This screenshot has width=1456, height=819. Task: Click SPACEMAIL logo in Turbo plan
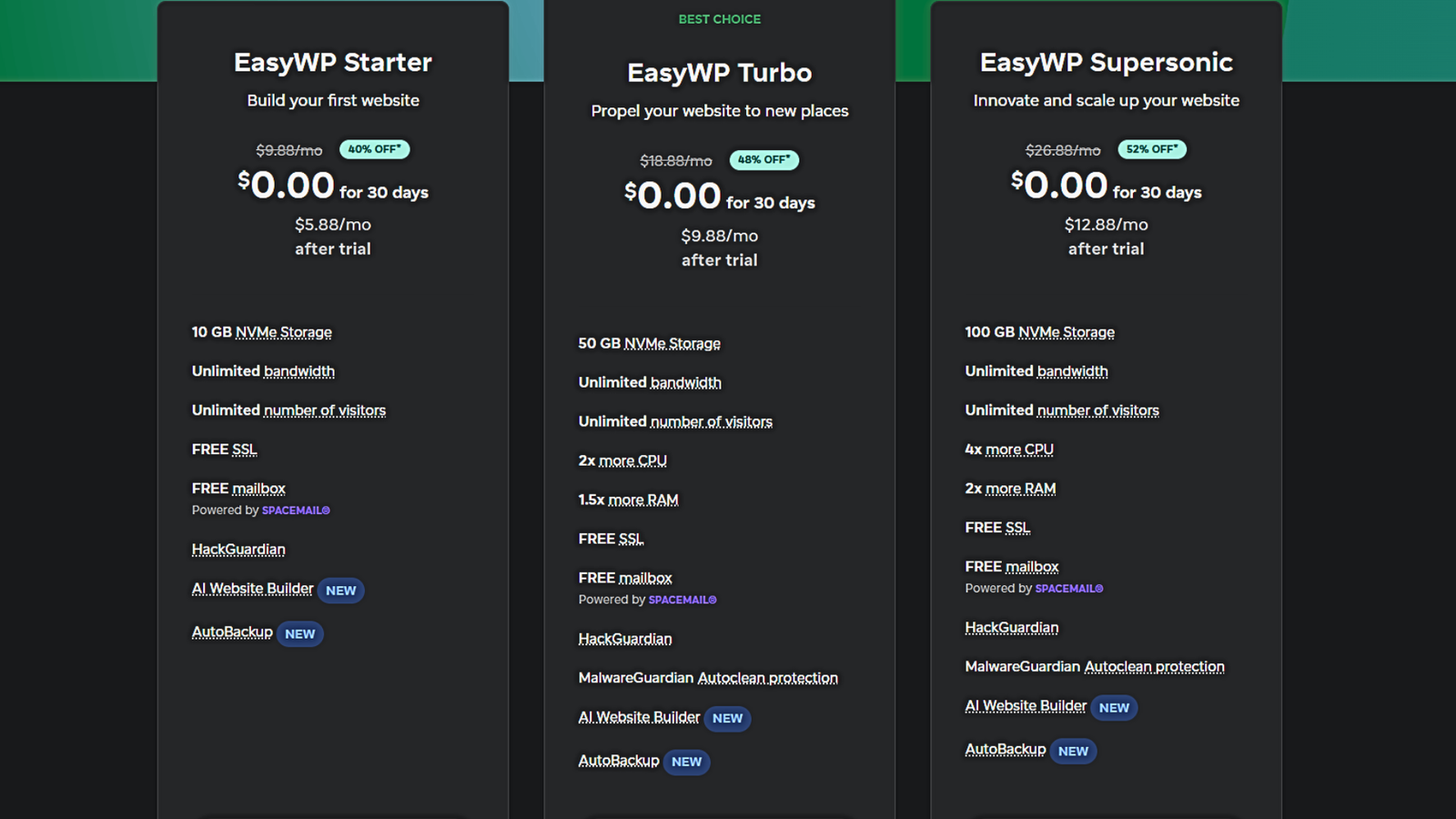[x=682, y=600]
